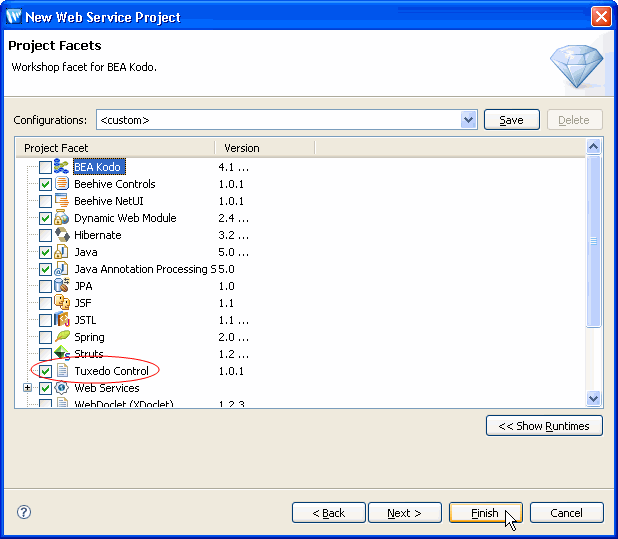Enable the Hibernate checkbox

(45, 235)
